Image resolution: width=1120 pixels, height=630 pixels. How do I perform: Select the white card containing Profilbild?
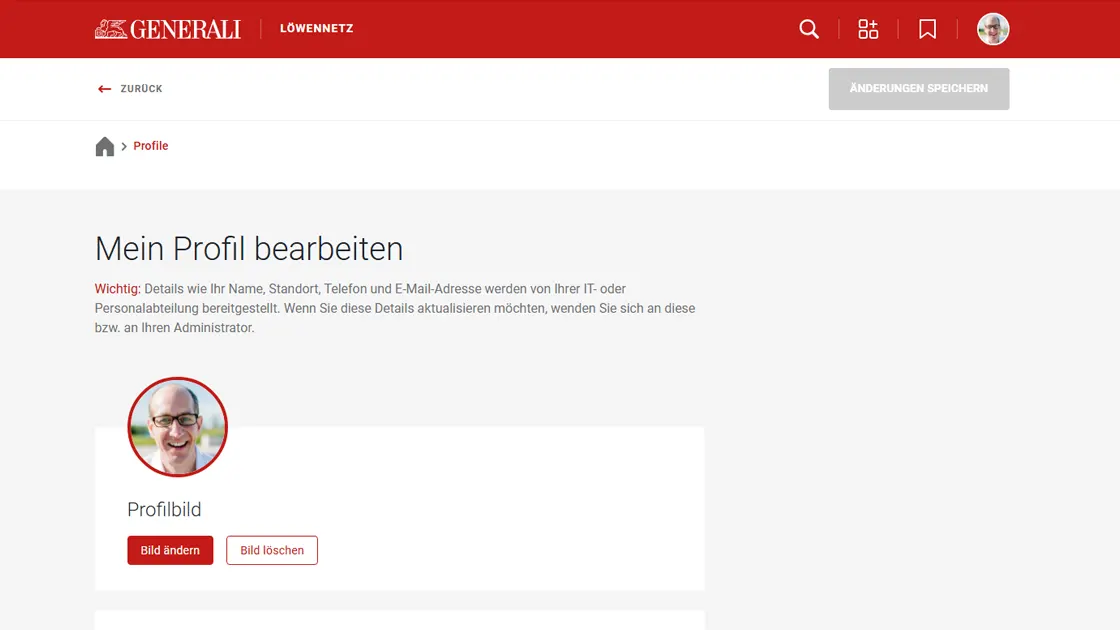click(x=450, y=507)
